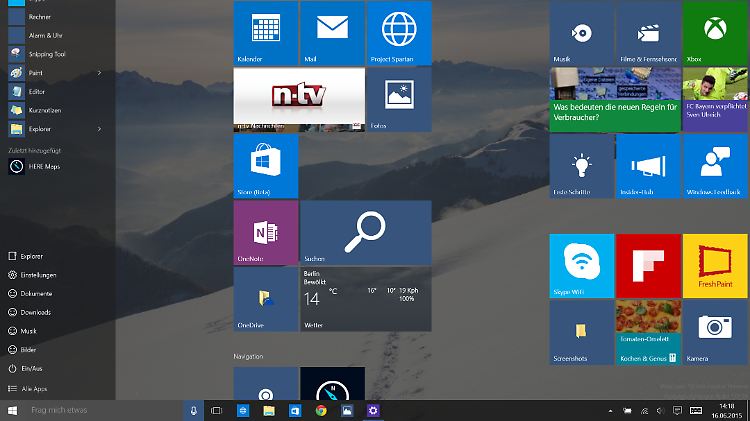Focus the 'Frag mich etwas' search box
Viewport: 750px width, 421px height.
[x=103, y=410]
